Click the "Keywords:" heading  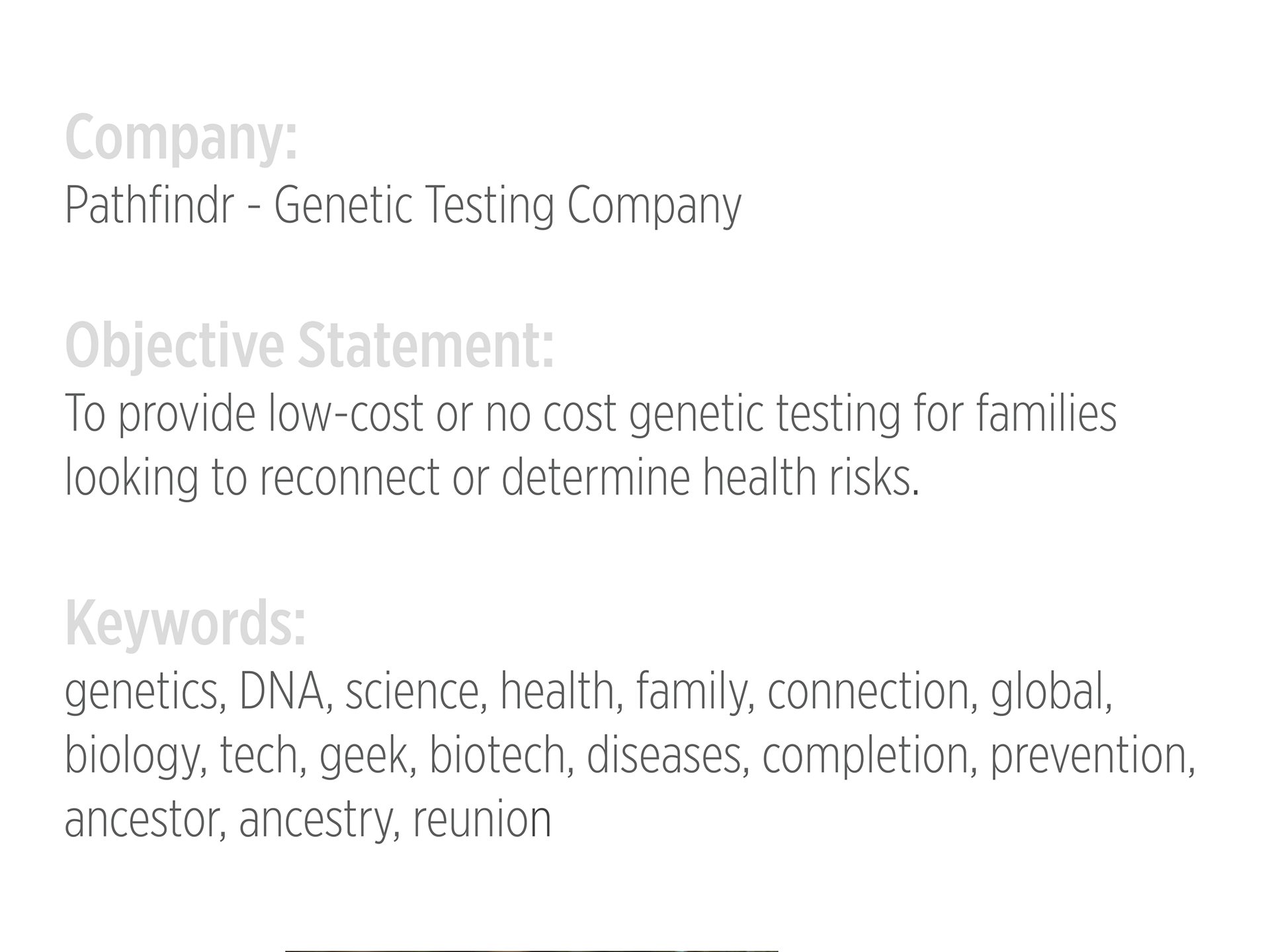(x=185, y=624)
